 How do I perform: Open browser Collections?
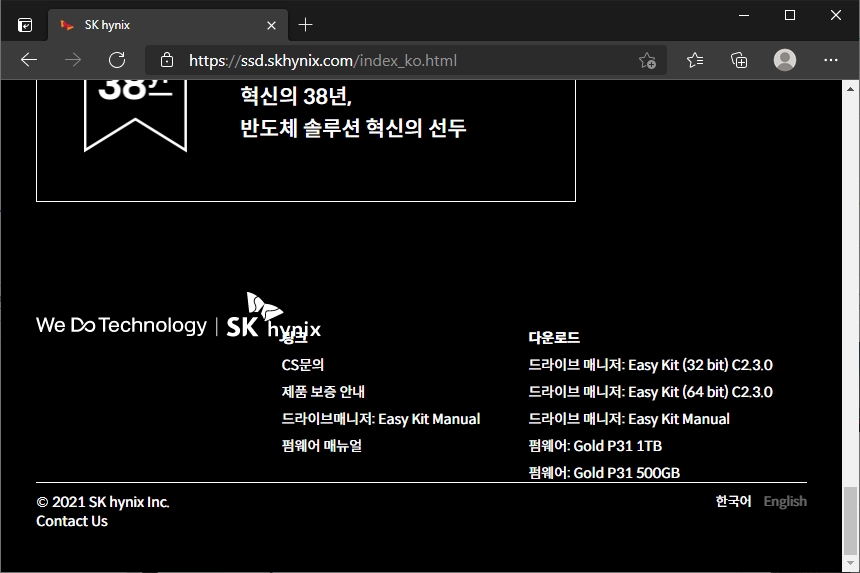[x=739, y=60]
